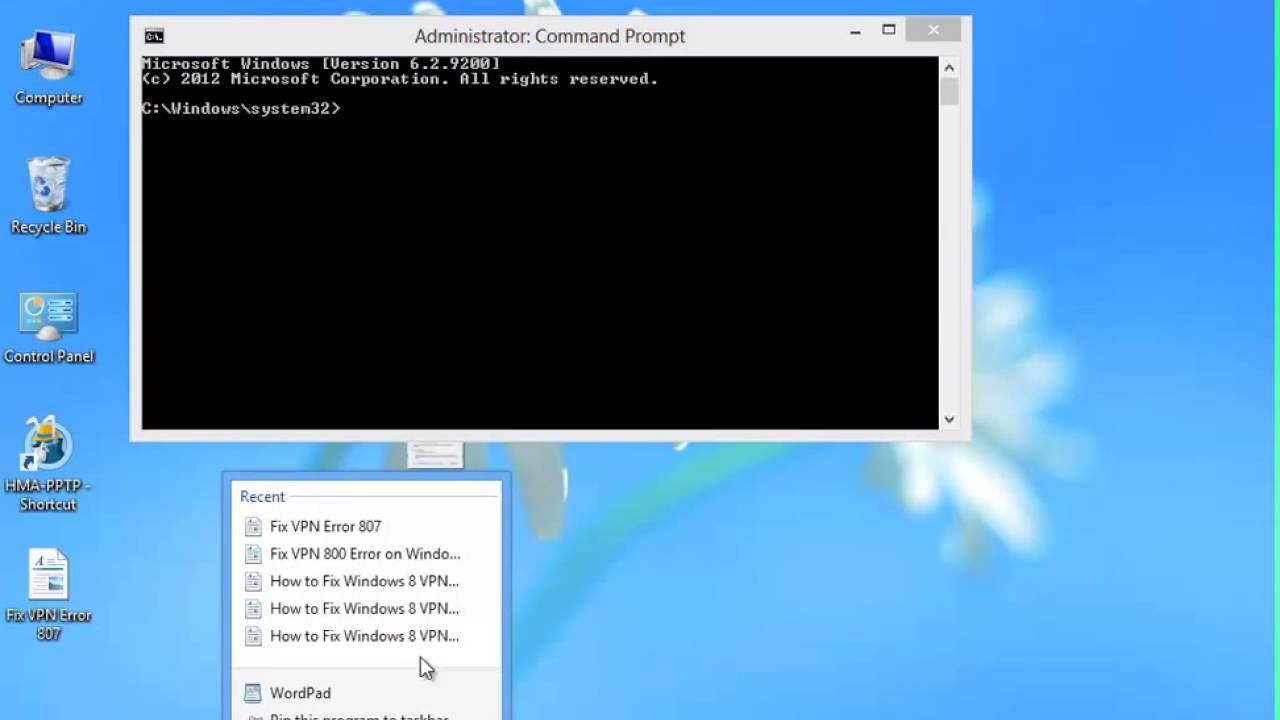The image size is (1280, 720).
Task: Click Command Prompt system menu icon in title bar
Action: point(154,36)
